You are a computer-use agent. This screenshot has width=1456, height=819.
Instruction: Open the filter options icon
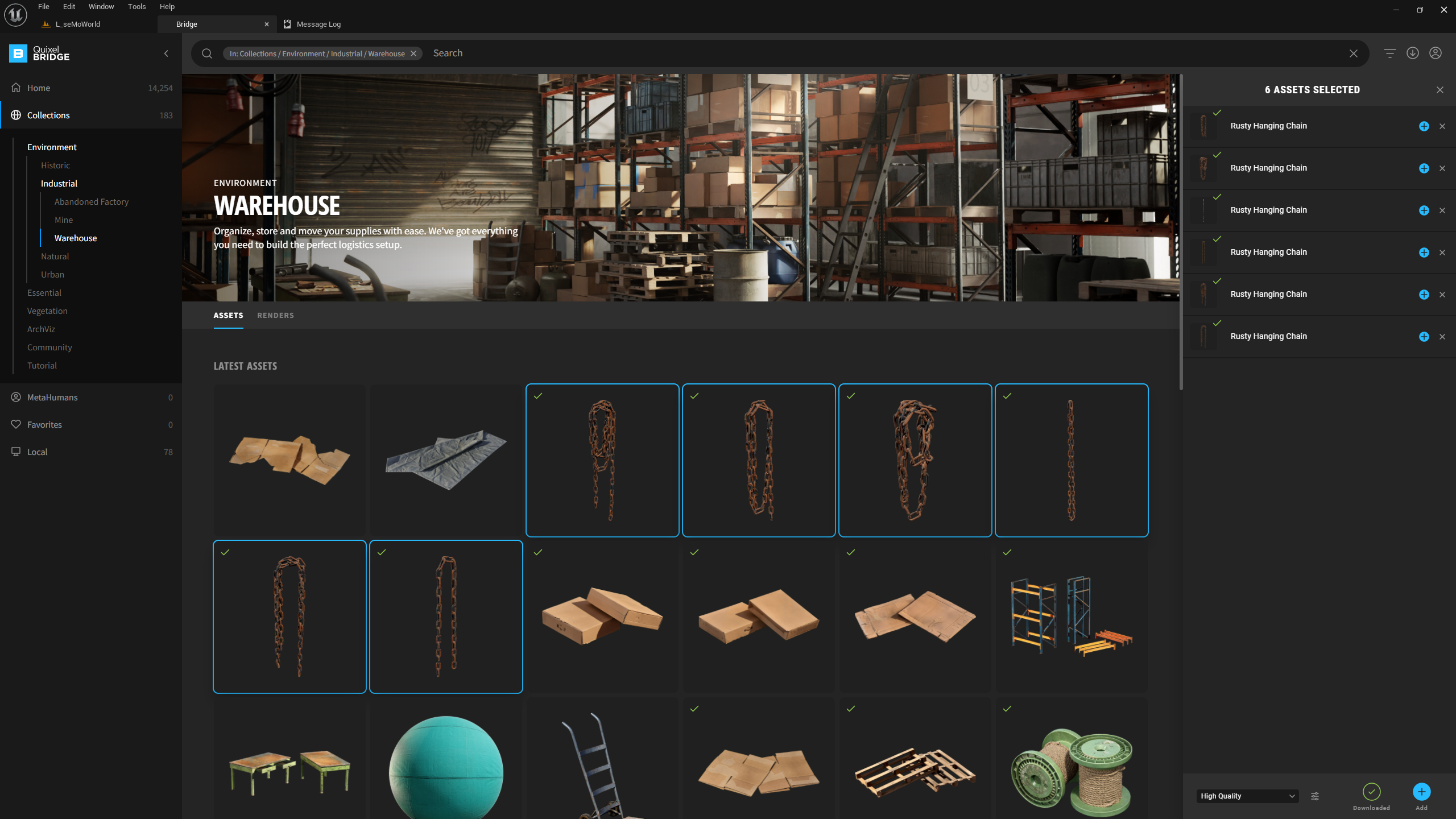[x=1389, y=53]
